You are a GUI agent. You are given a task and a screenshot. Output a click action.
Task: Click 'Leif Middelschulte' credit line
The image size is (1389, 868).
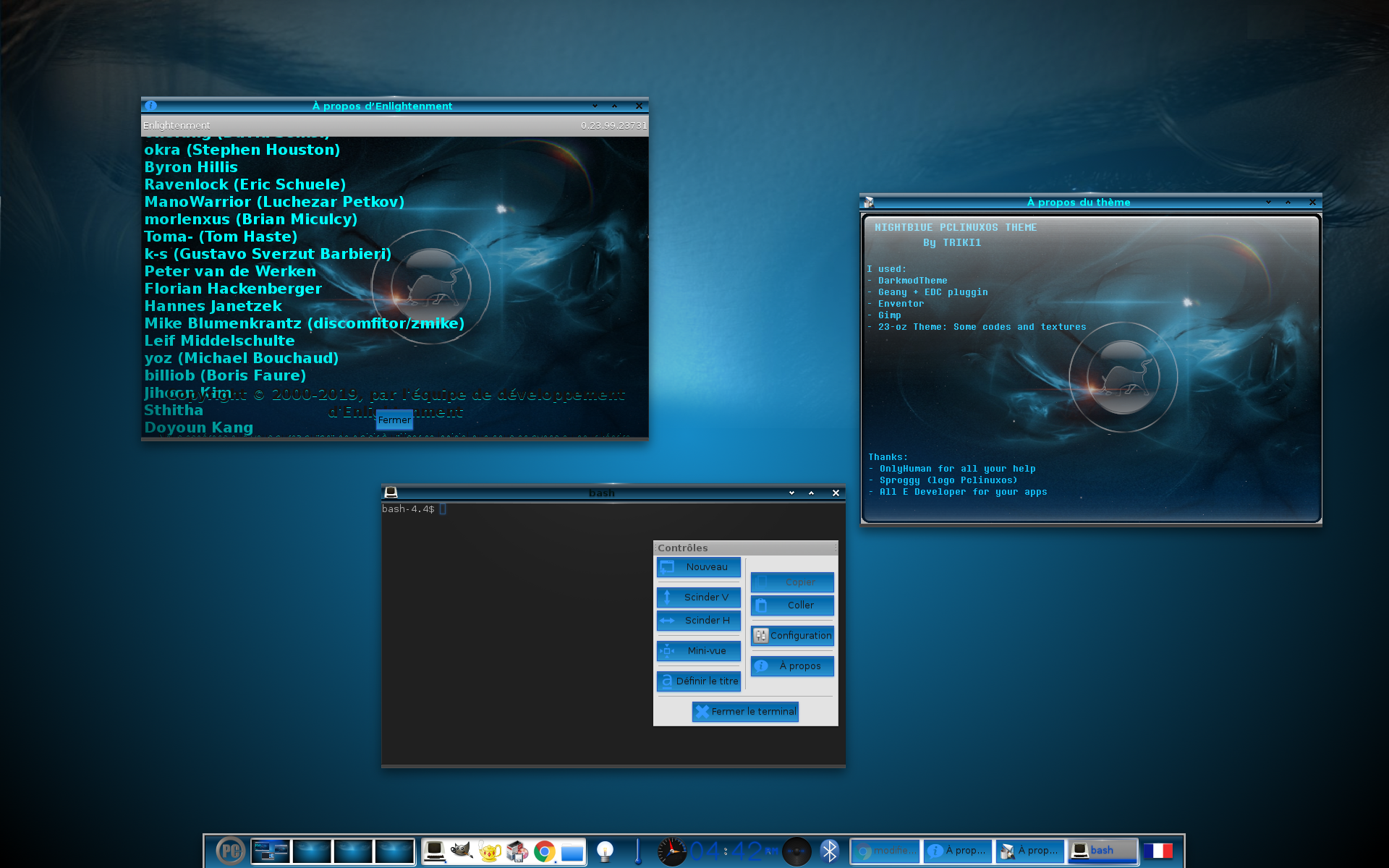(x=219, y=341)
